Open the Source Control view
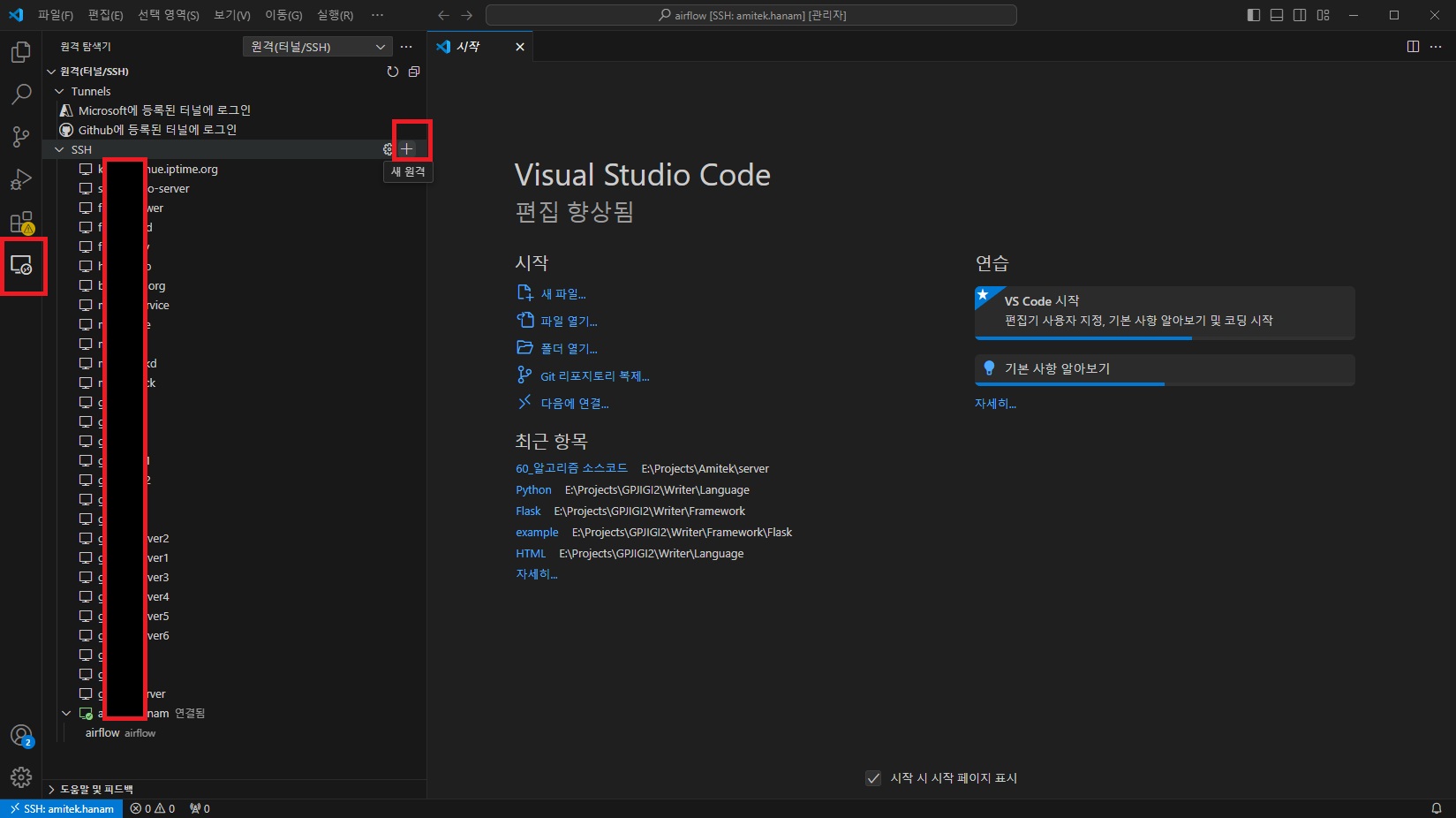 click(x=21, y=137)
